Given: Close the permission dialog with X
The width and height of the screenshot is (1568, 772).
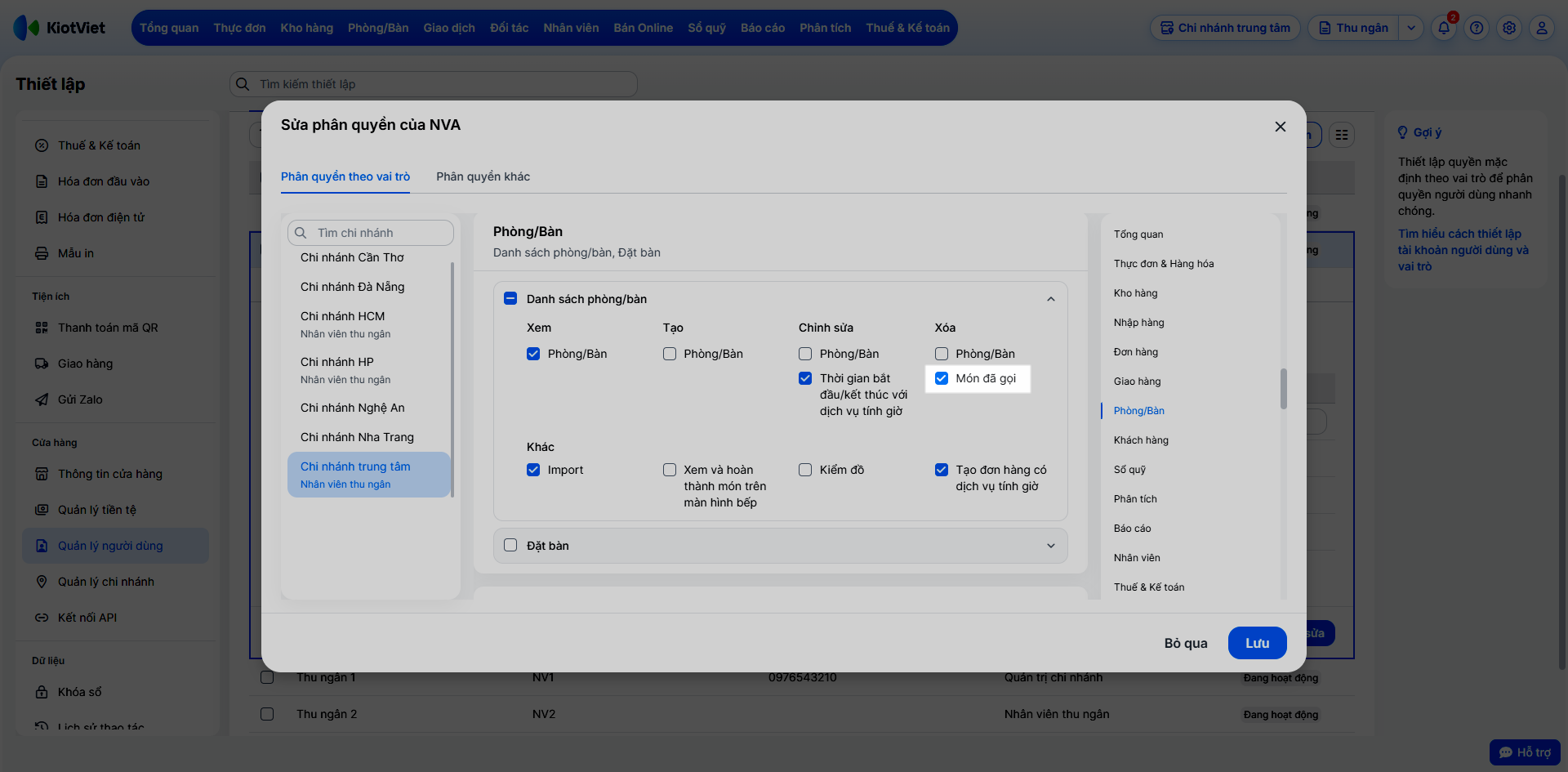Looking at the screenshot, I should (x=1280, y=127).
